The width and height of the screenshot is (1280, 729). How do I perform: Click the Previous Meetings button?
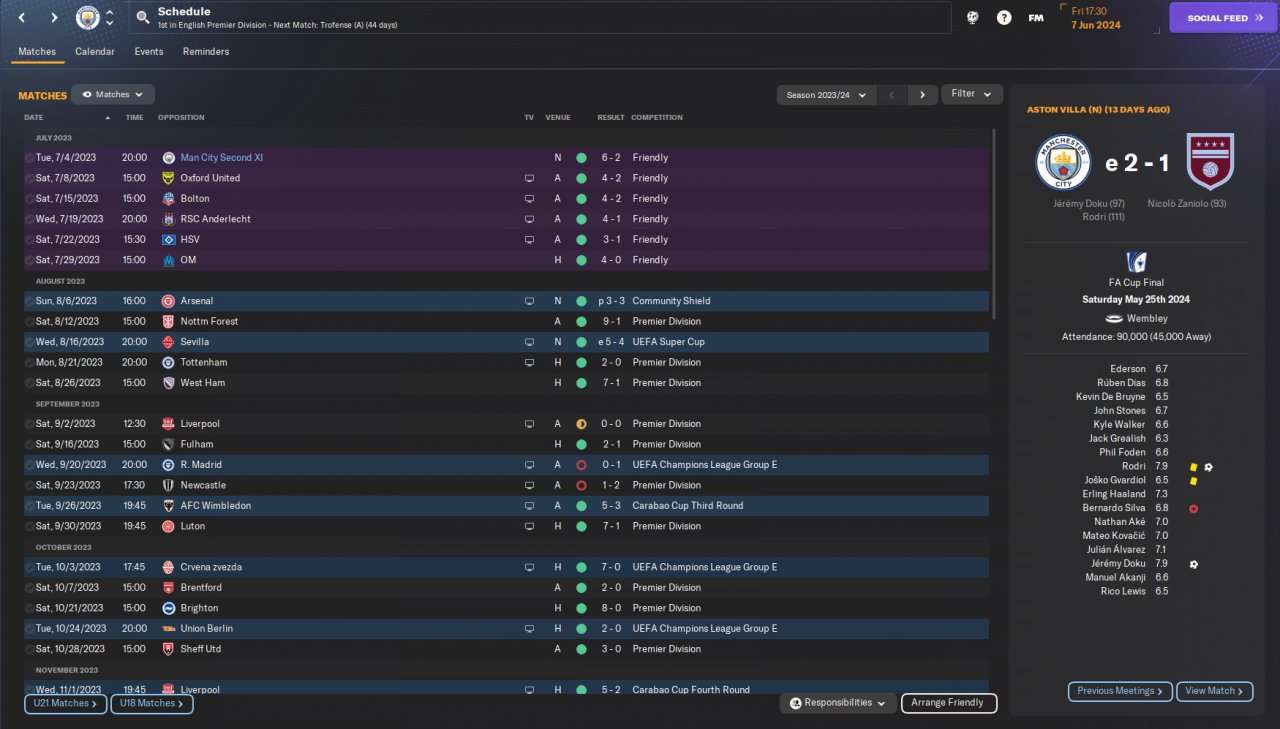click(x=1120, y=691)
